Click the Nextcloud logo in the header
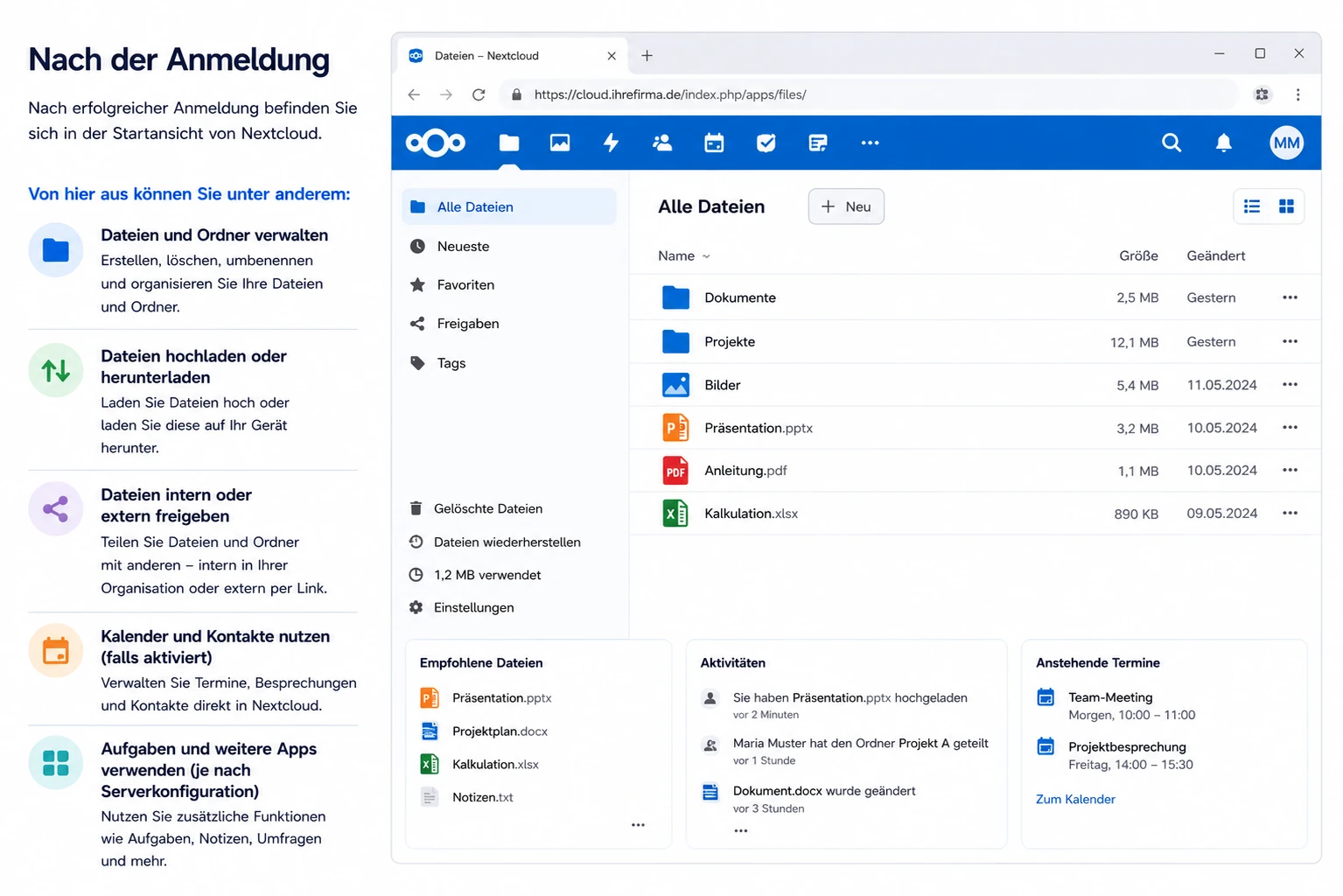The height and width of the screenshot is (896, 1343). (x=436, y=143)
